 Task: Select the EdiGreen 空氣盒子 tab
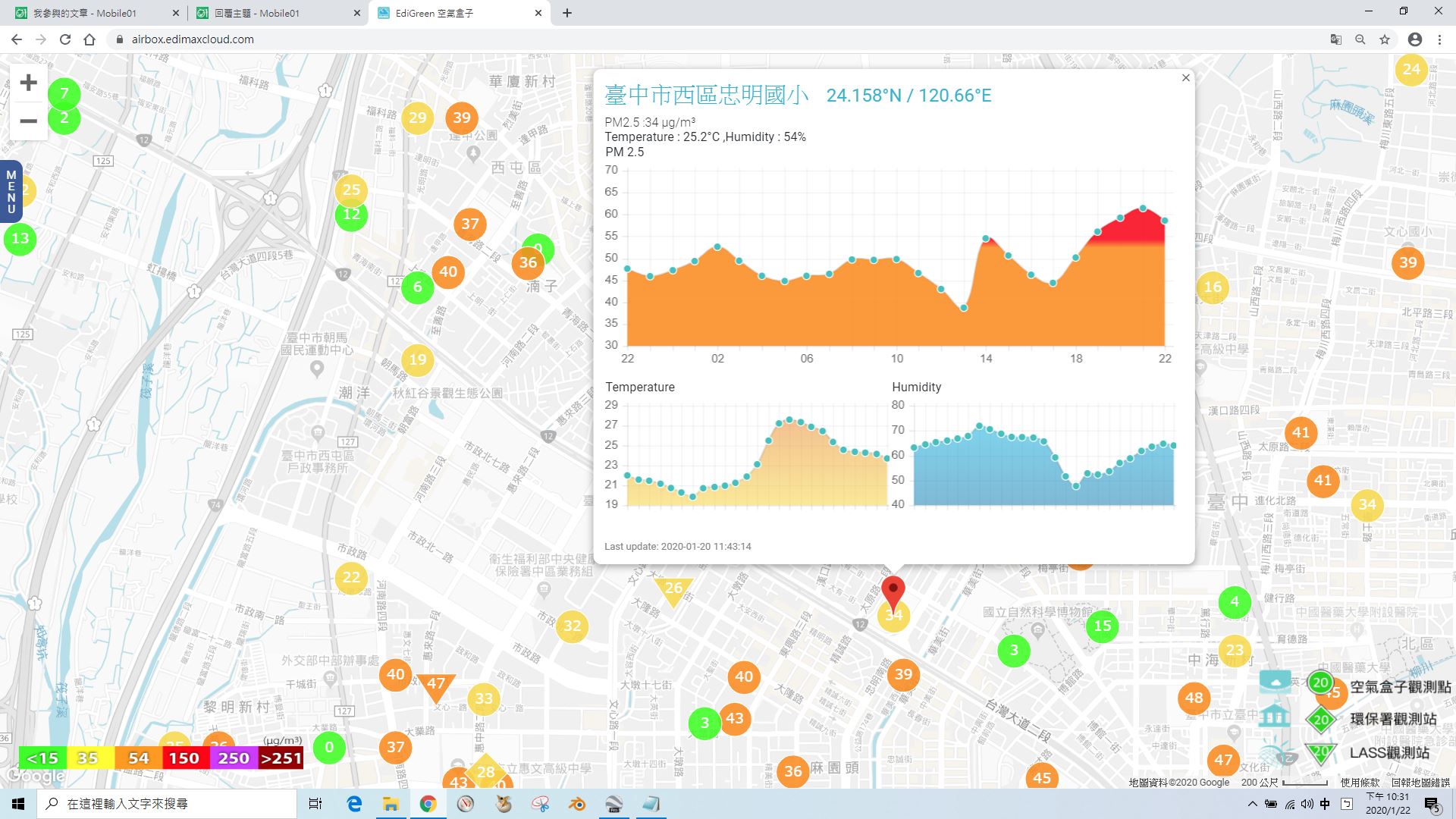point(460,13)
